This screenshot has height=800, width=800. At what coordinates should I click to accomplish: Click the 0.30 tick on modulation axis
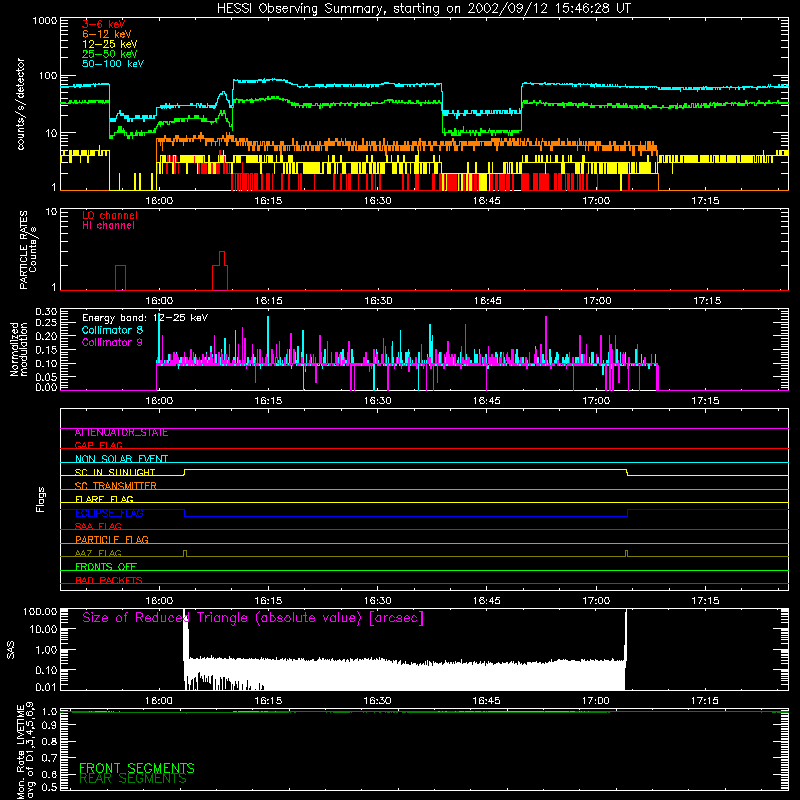pos(46,312)
